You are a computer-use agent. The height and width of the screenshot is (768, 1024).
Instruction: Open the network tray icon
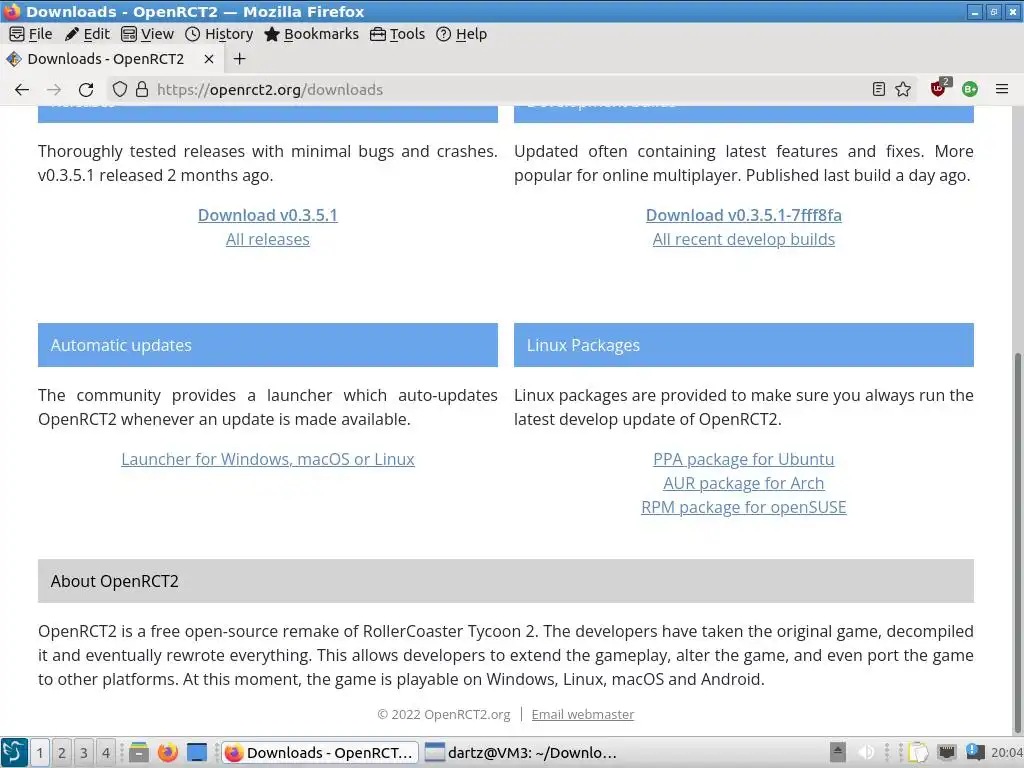[x=946, y=752]
